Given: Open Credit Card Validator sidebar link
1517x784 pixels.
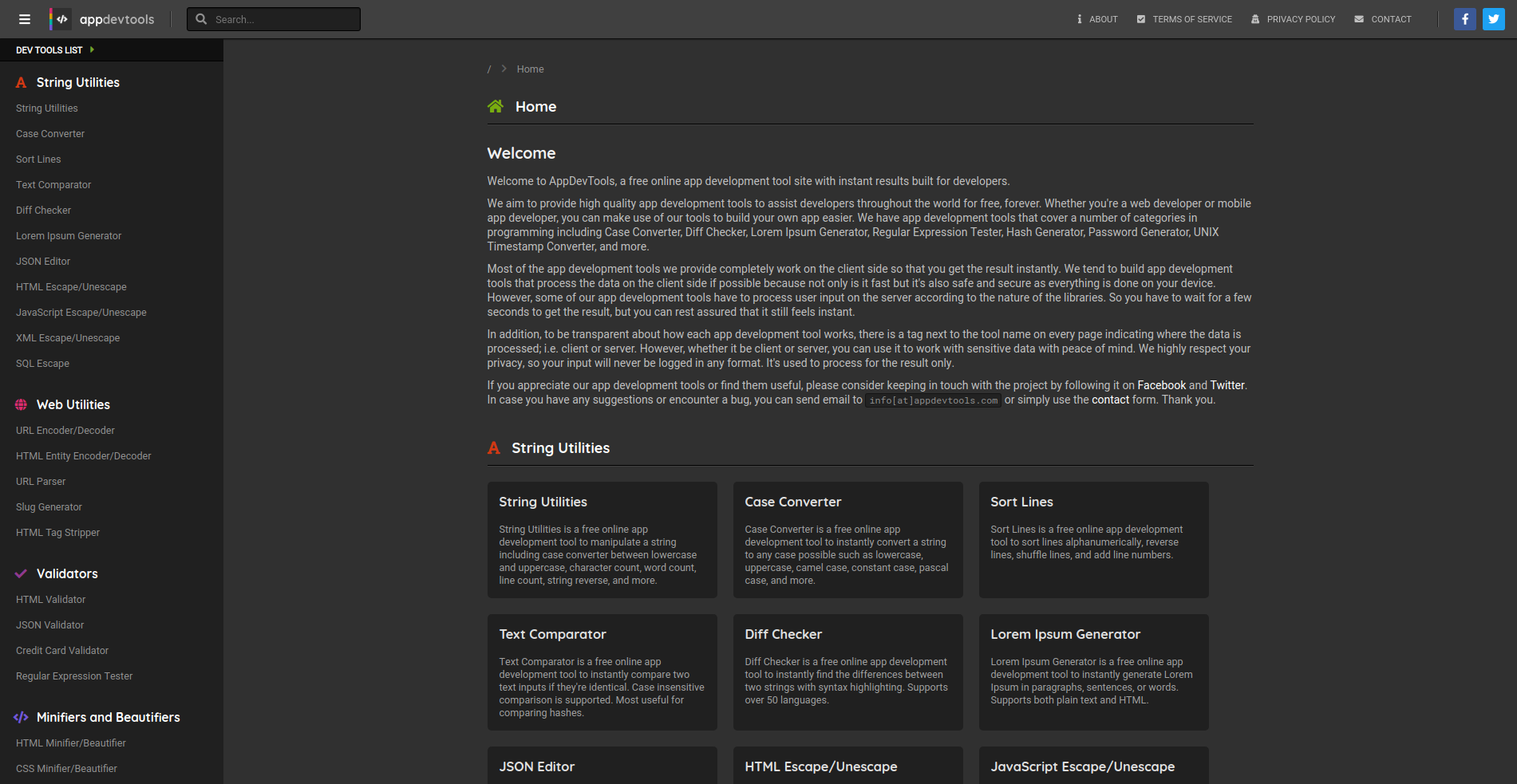Looking at the screenshot, I should (x=62, y=651).
